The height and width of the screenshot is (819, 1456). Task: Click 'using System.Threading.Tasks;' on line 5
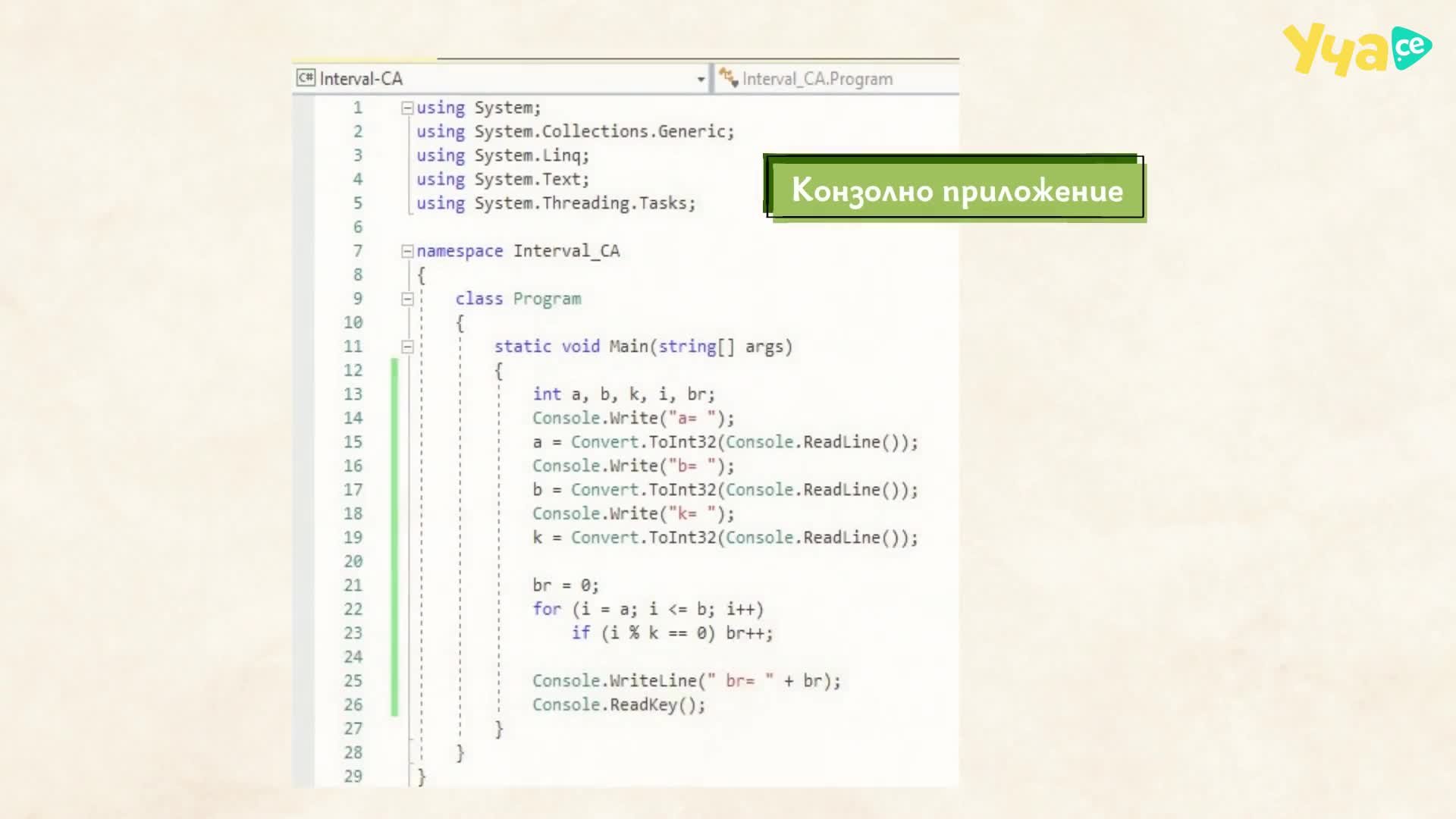(555, 203)
